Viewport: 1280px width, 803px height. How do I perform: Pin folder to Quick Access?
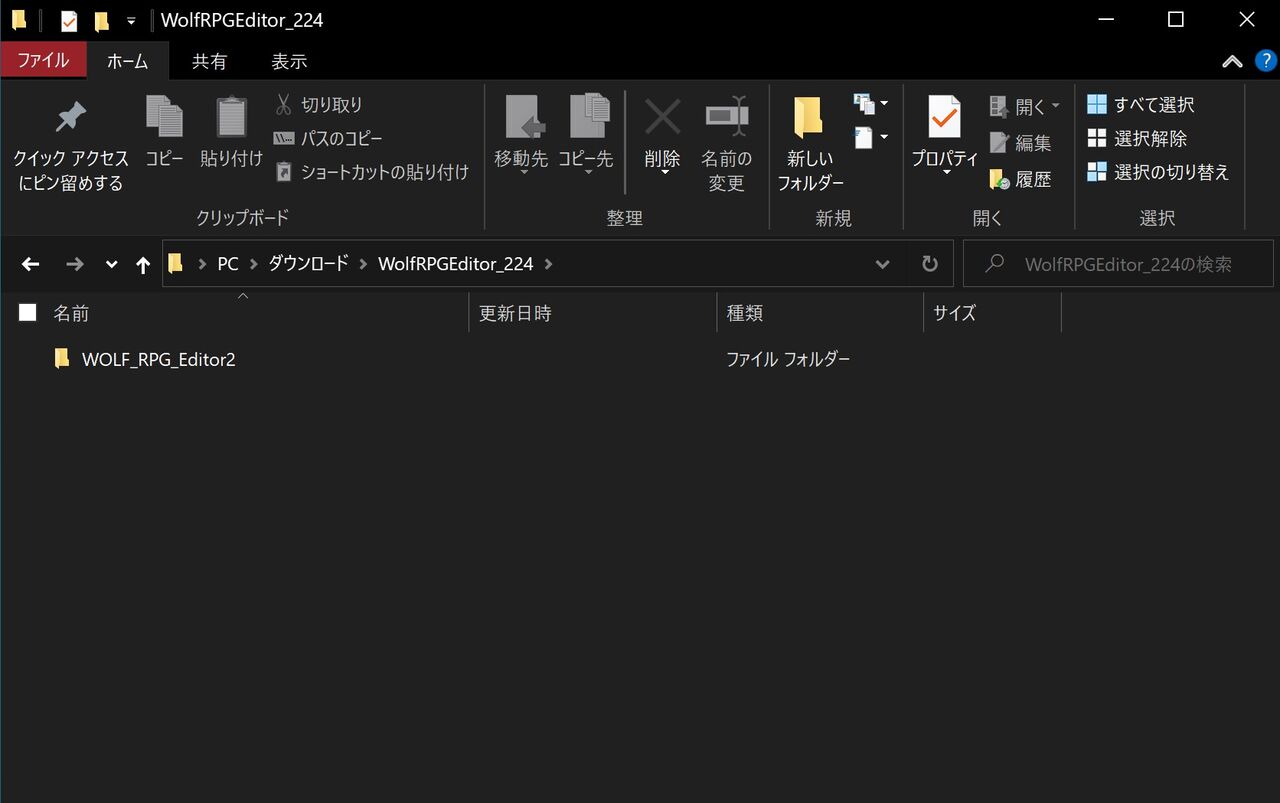[x=70, y=145]
